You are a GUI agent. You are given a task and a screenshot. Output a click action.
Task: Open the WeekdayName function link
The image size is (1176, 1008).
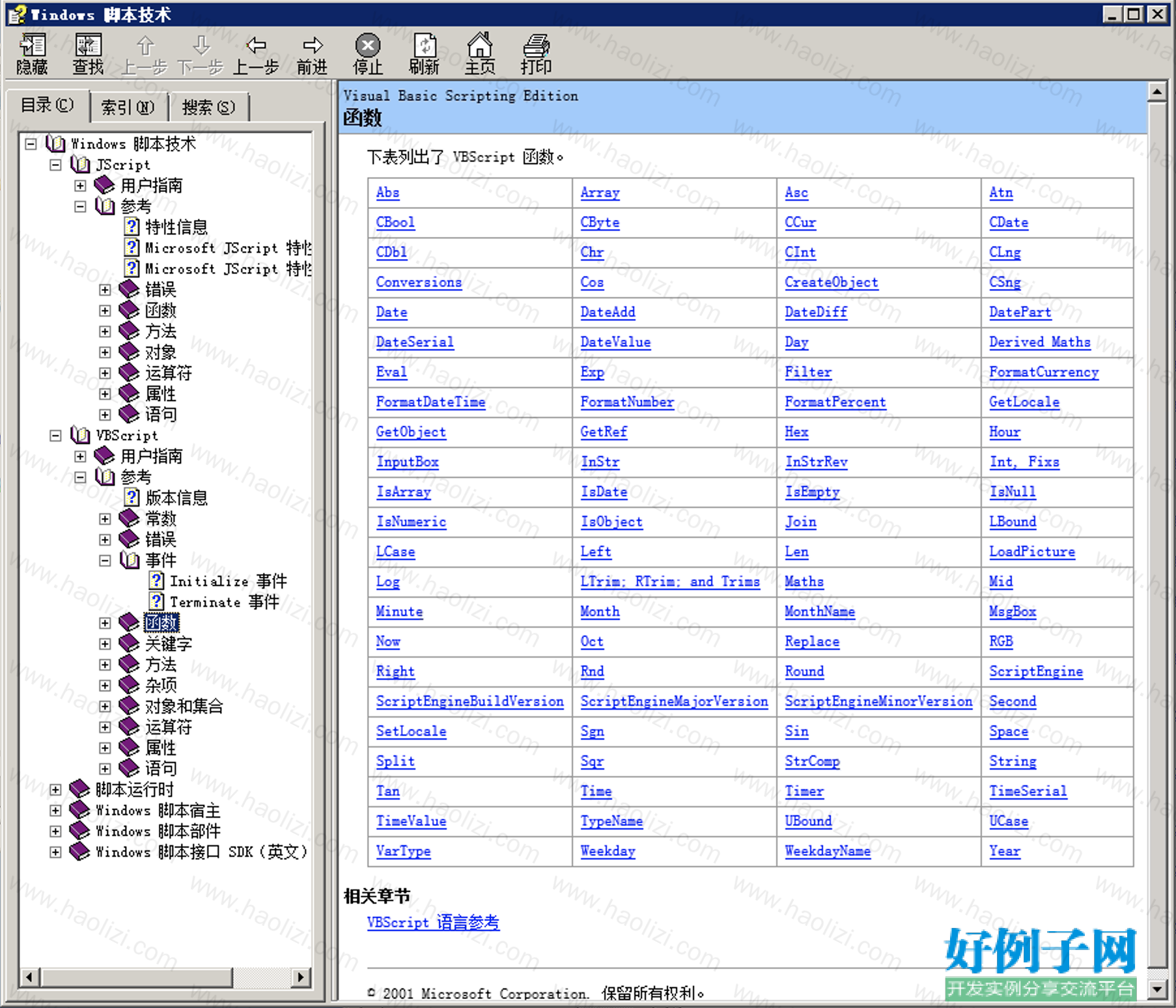[827, 852]
